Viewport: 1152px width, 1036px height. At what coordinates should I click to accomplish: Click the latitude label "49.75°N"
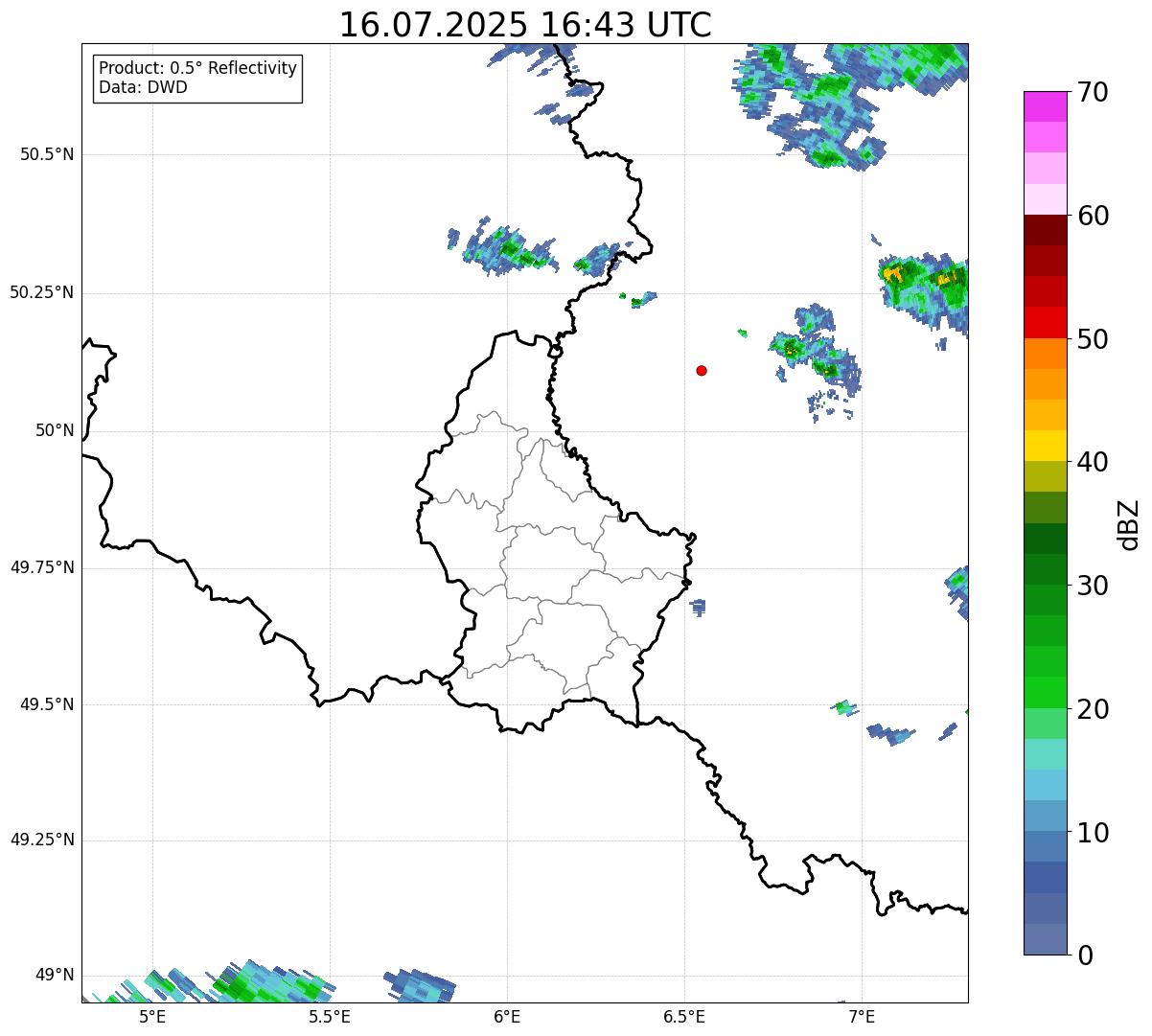point(42,567)
